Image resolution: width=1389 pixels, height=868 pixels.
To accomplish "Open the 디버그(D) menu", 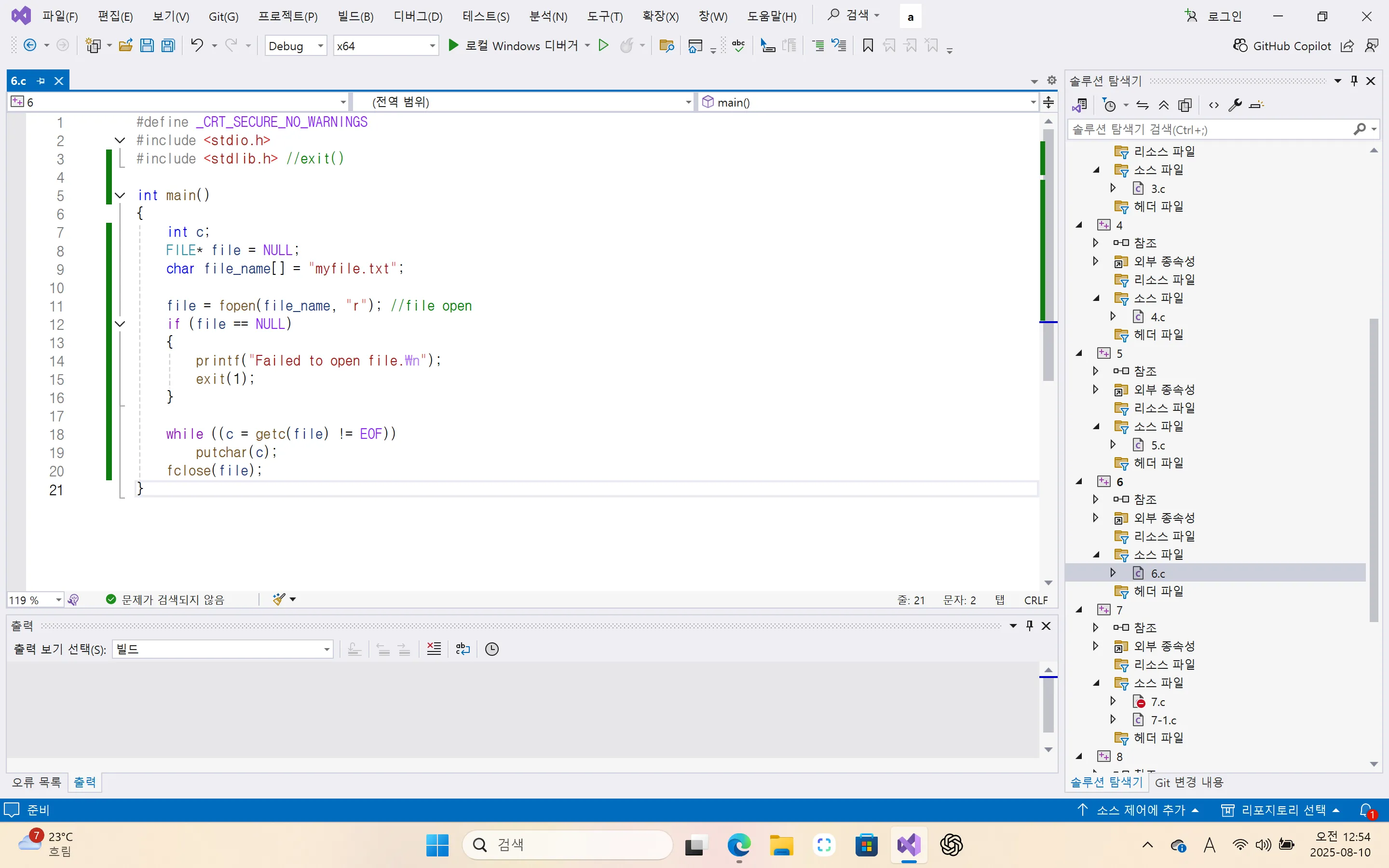I will [418, 16].
